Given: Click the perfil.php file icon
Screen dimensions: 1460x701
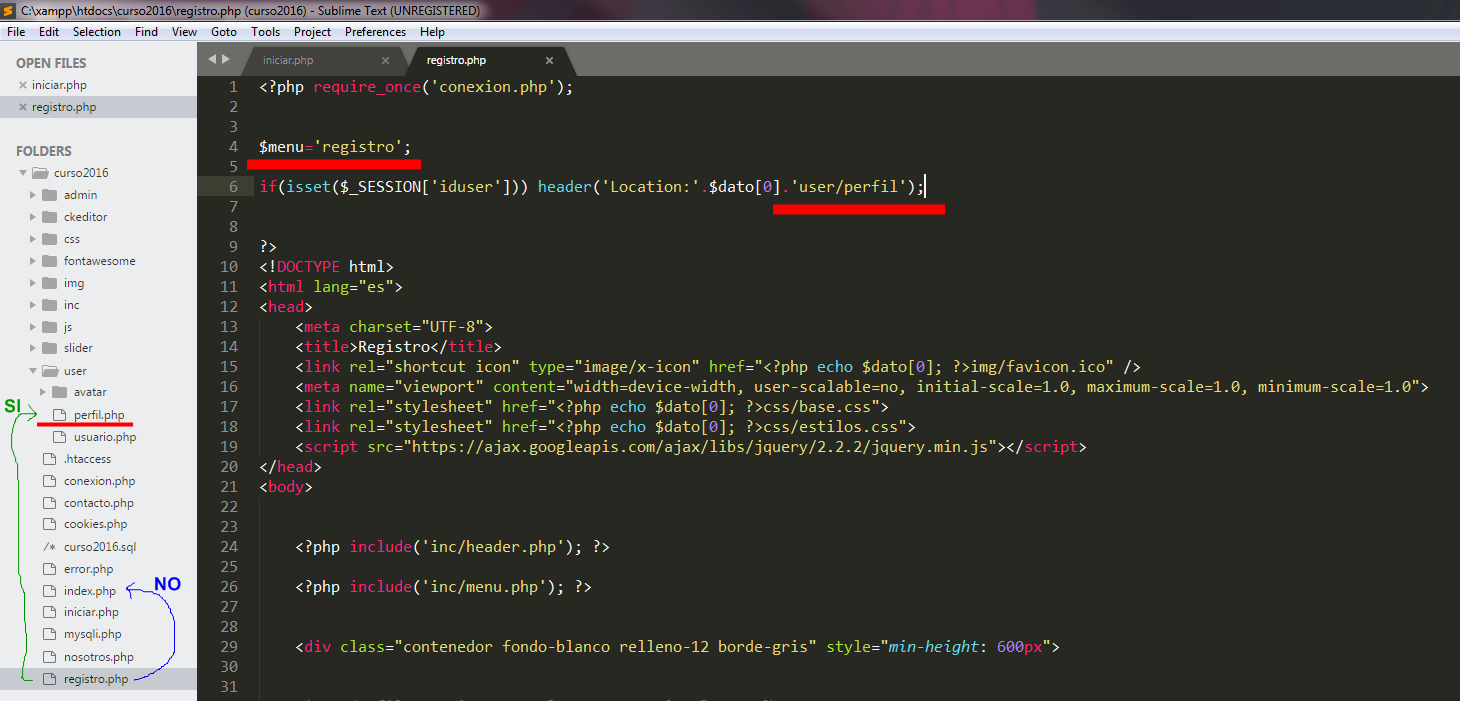Looking at the screenshot, I should point(59,415).
